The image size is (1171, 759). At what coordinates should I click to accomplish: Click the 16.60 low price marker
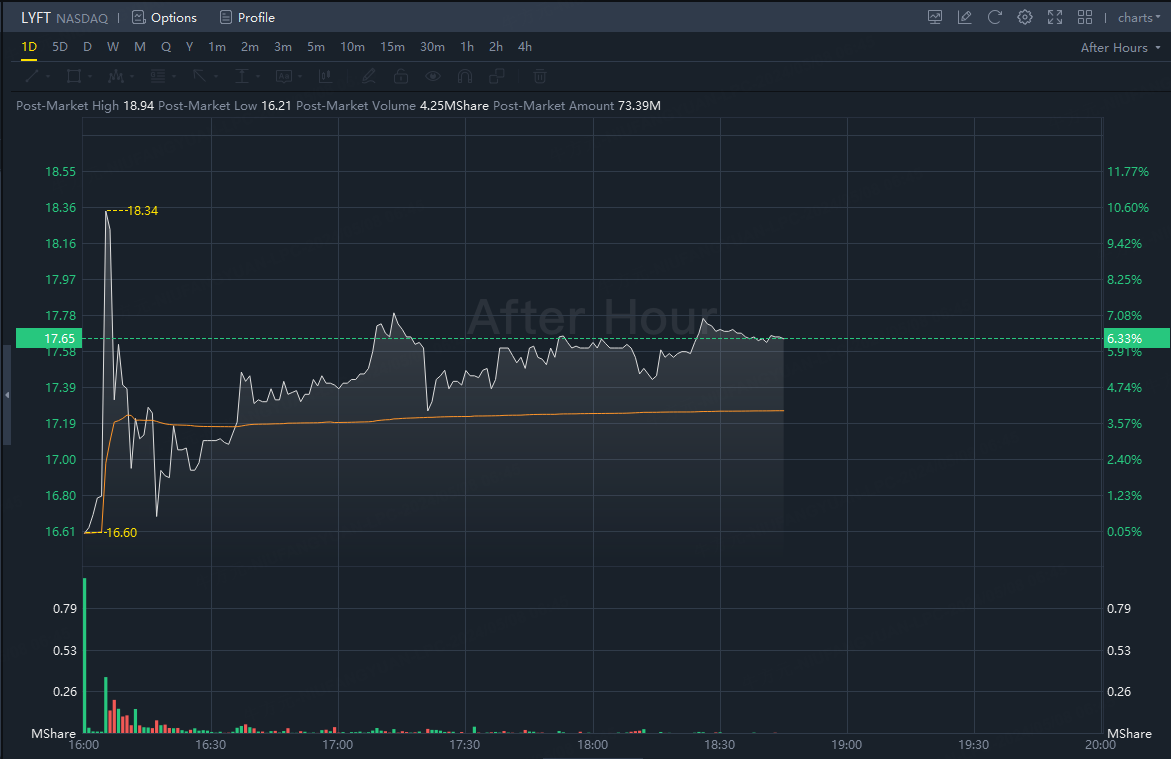121,533
